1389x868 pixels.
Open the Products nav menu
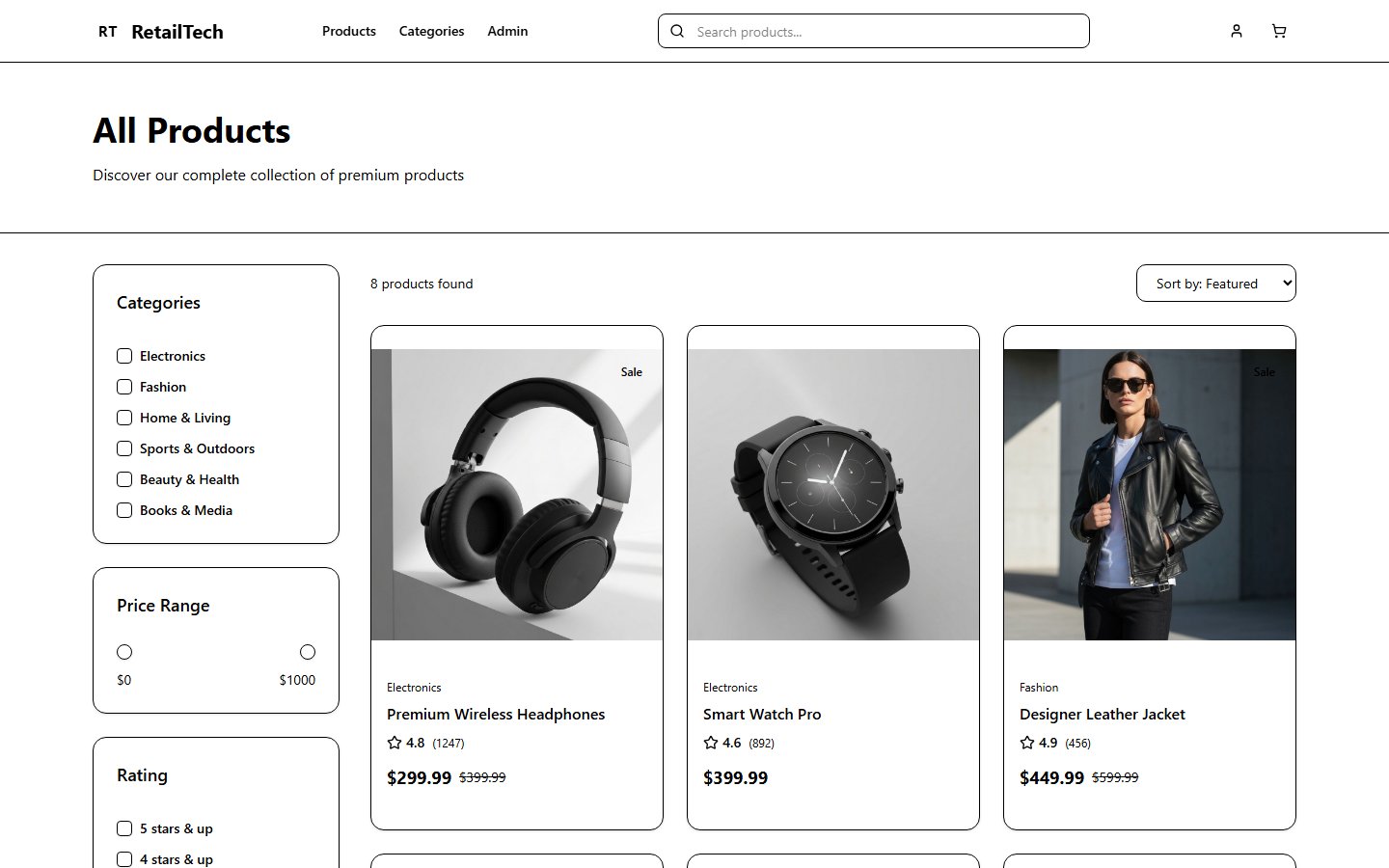[x=349, y=31]
